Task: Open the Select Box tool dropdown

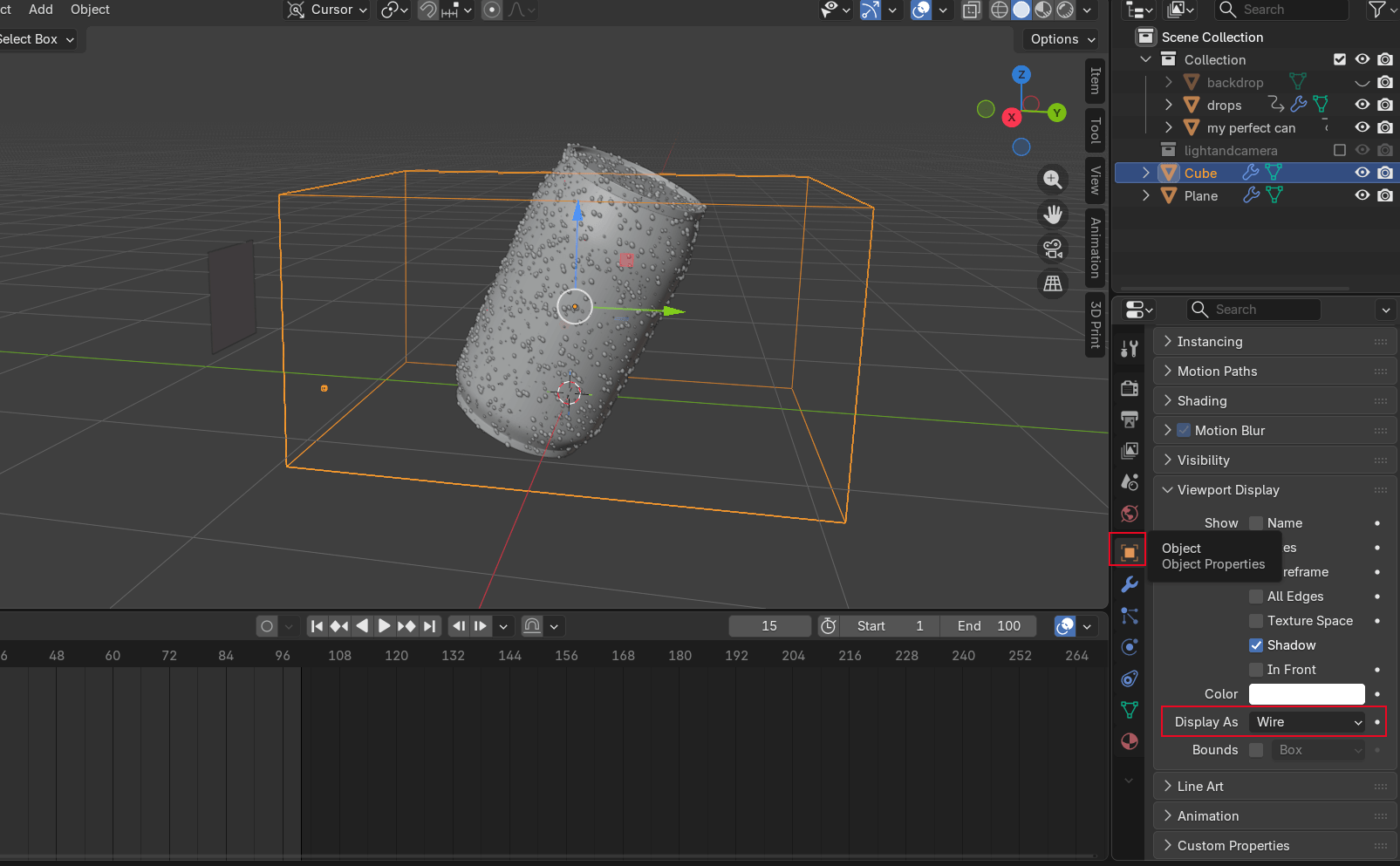Action: click(38, 39)
